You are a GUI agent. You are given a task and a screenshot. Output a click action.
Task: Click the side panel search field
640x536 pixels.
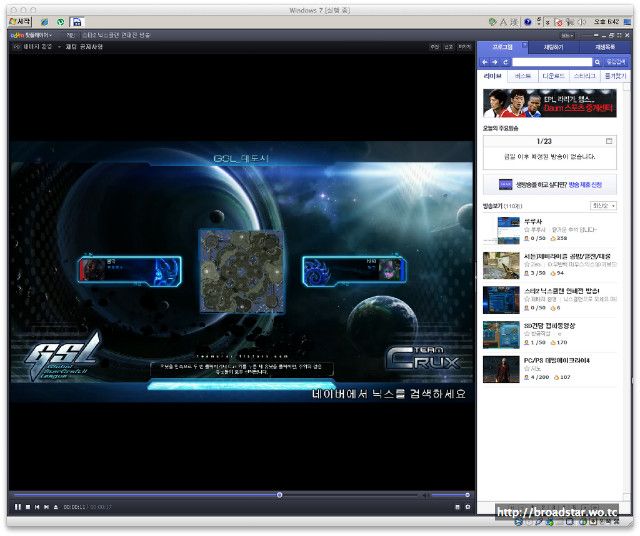click(552, 62)
